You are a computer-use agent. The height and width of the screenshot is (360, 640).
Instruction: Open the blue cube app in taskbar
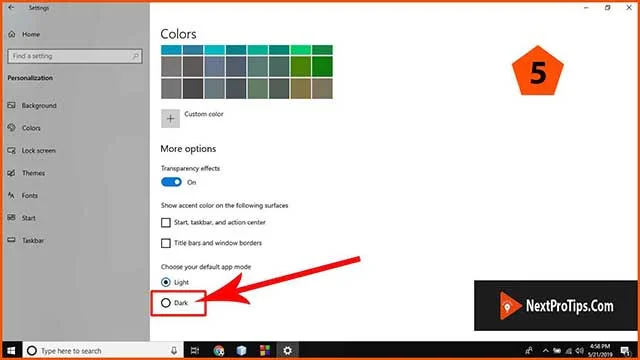[242, 351]
